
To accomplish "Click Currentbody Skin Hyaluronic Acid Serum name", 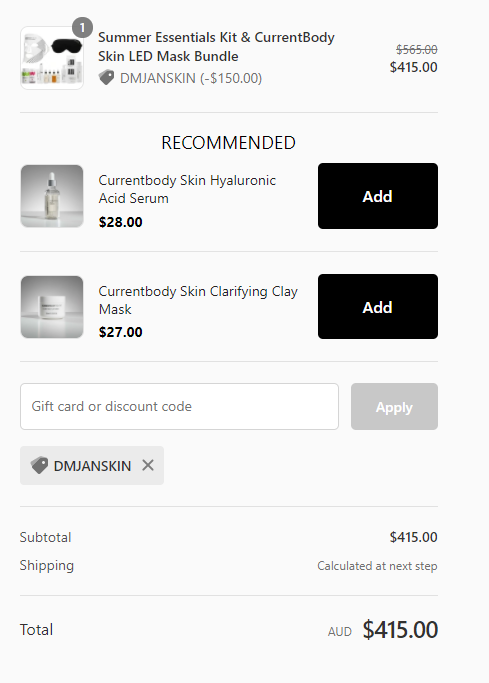I will click(x=187, y=189).
